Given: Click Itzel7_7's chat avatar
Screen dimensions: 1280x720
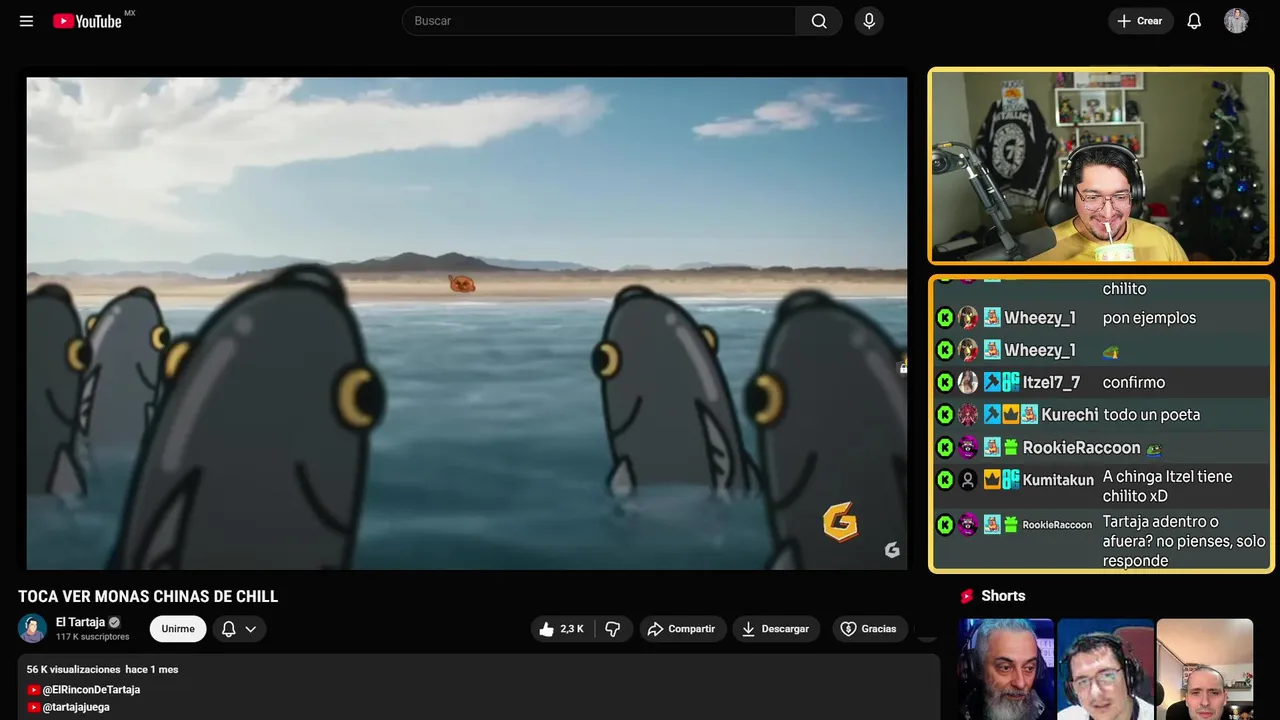Looking at the screenshot, I should point(968,382).
